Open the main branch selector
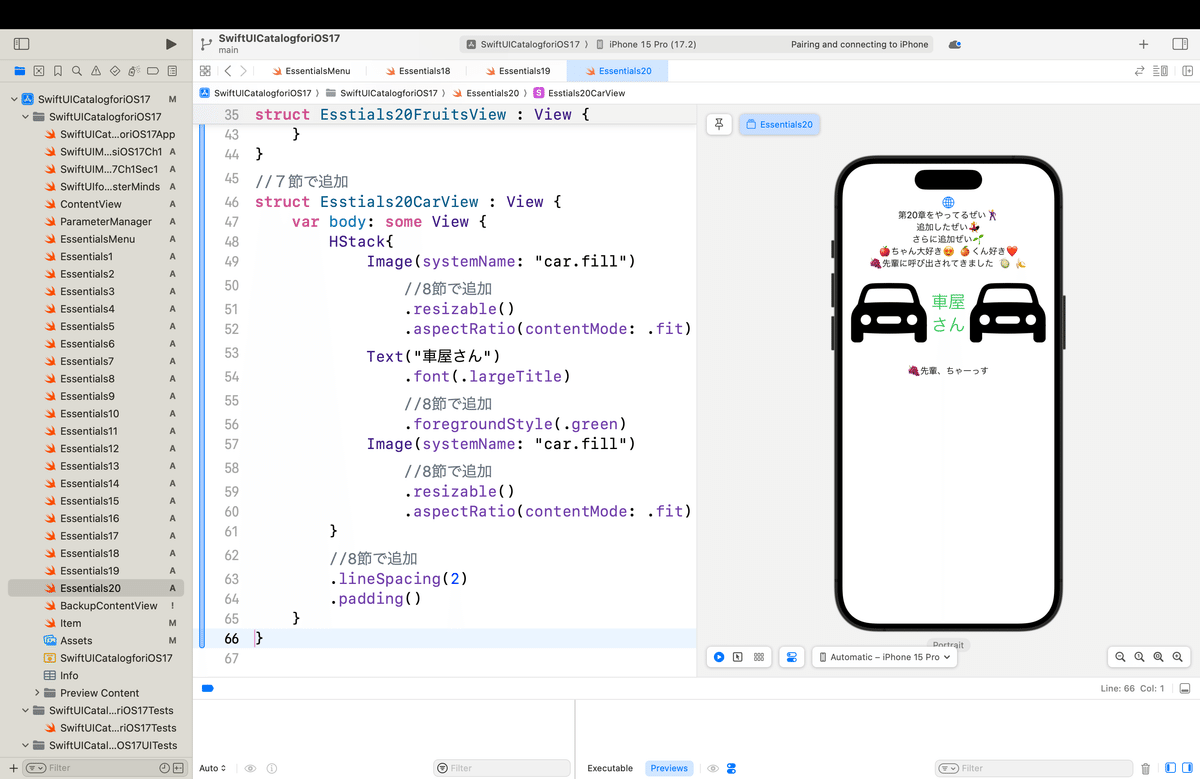1200x779 pixels. coord(228,49)
